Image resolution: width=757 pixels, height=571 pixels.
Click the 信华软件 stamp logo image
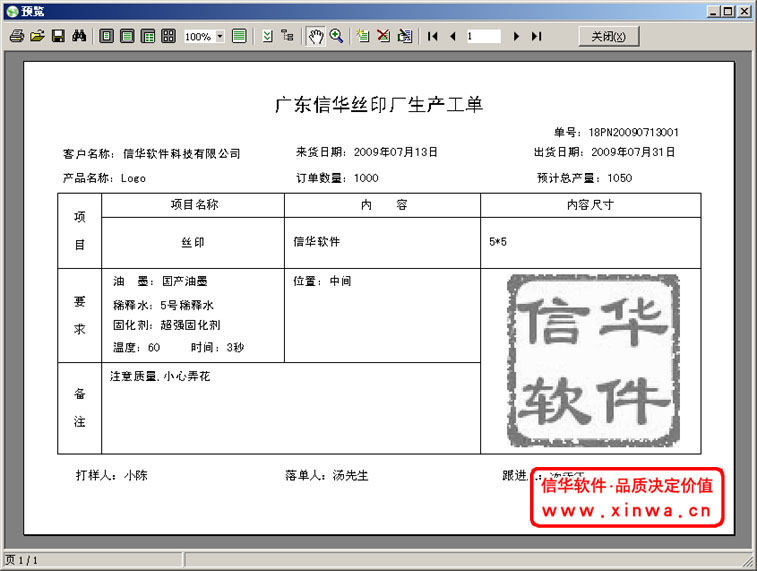(593, 361)
